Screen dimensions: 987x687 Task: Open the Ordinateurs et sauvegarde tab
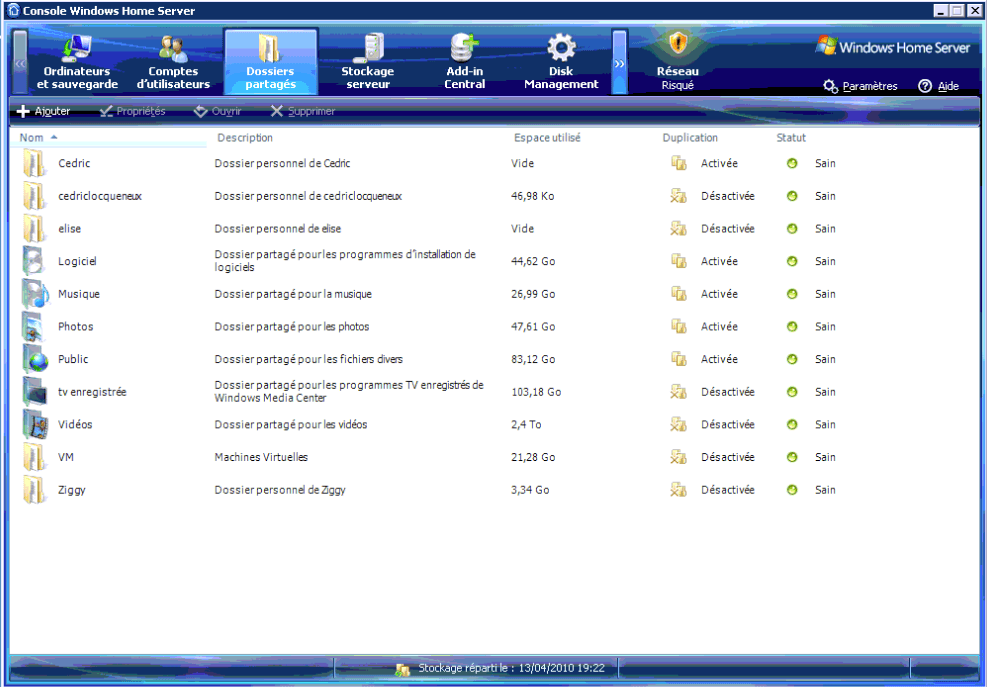click(x=77, y=62)
